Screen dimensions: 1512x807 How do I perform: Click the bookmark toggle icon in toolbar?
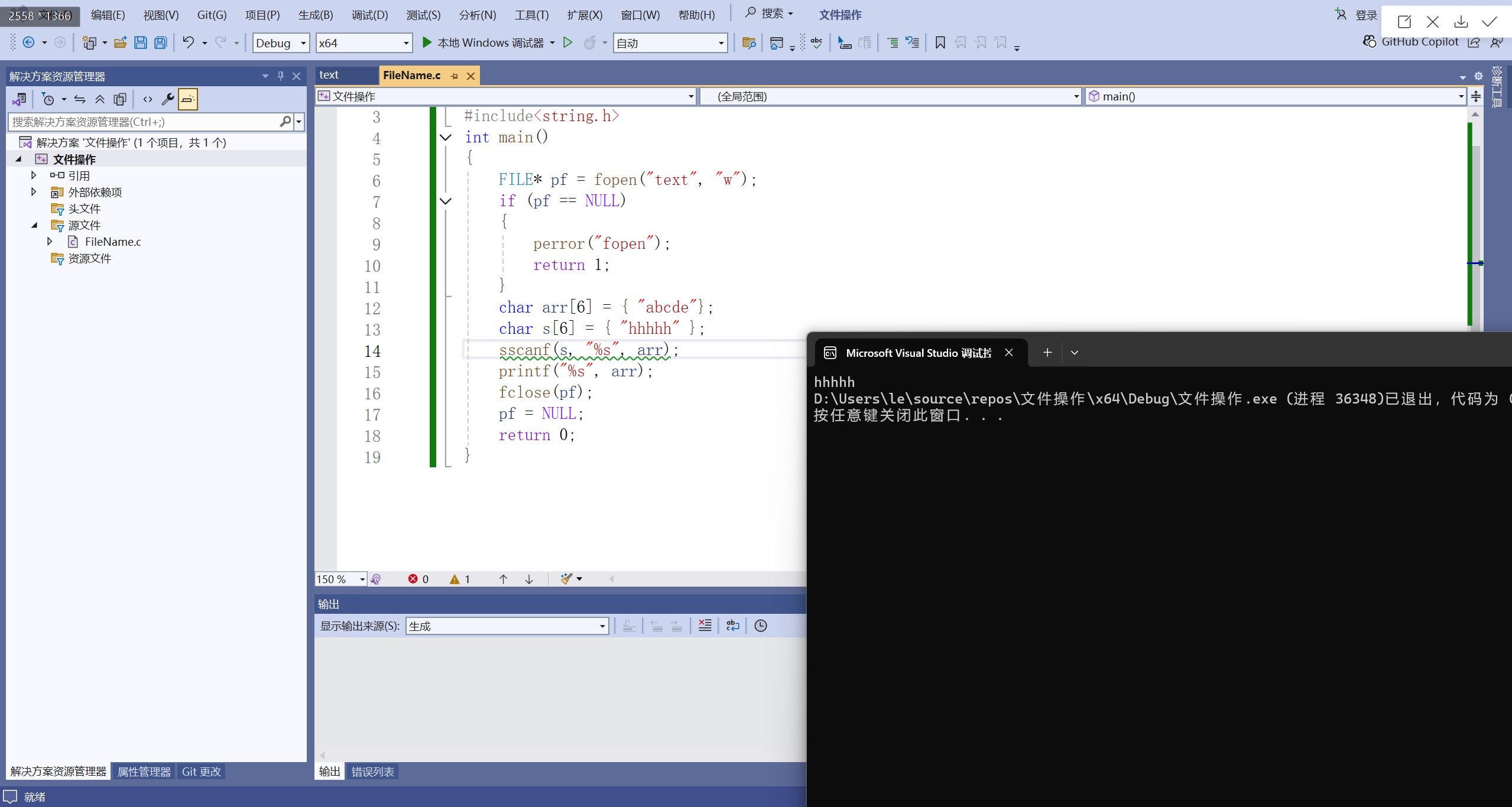pos(940,43)
